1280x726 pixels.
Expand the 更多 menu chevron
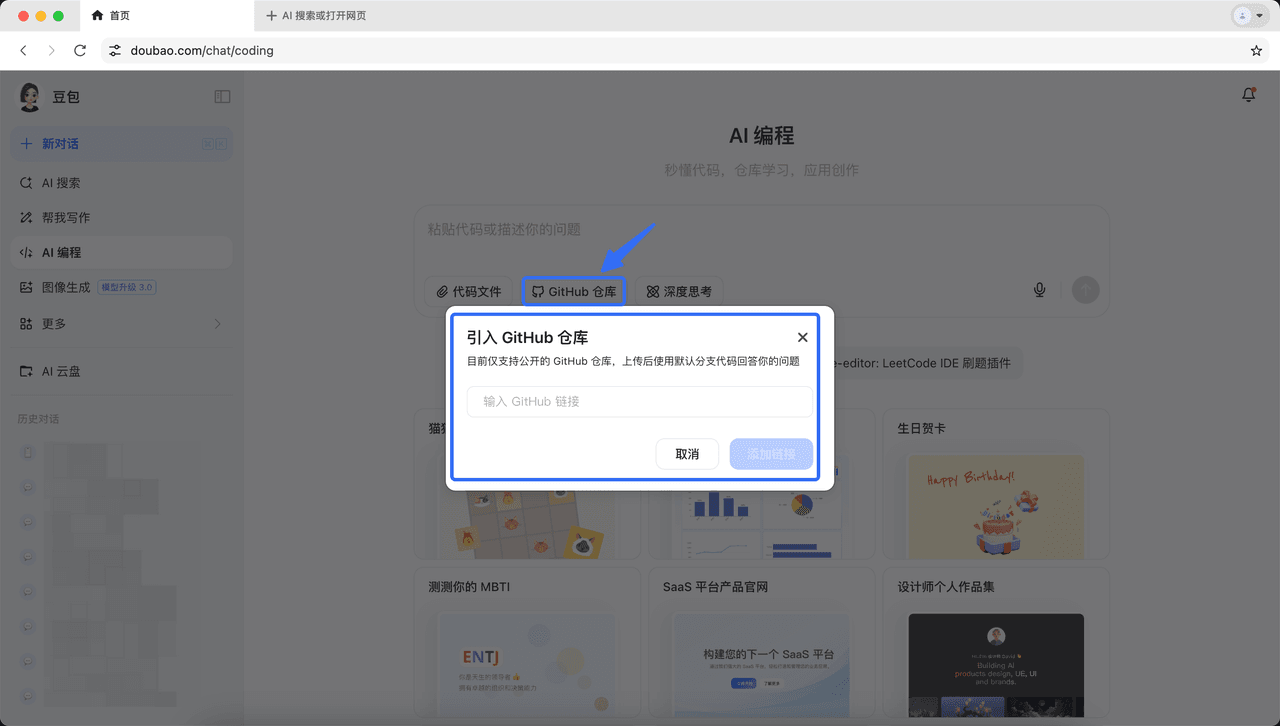tap(217, 324)
